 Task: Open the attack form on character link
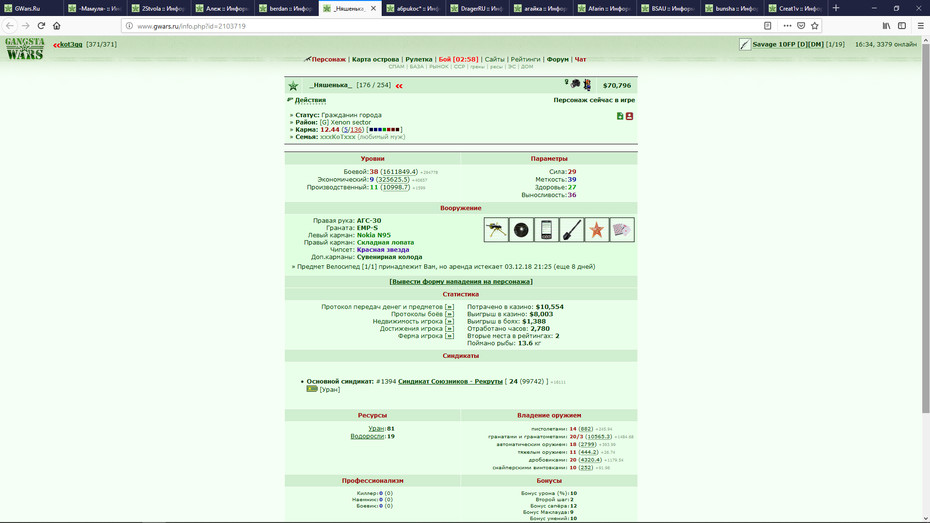tap(461, 282)
